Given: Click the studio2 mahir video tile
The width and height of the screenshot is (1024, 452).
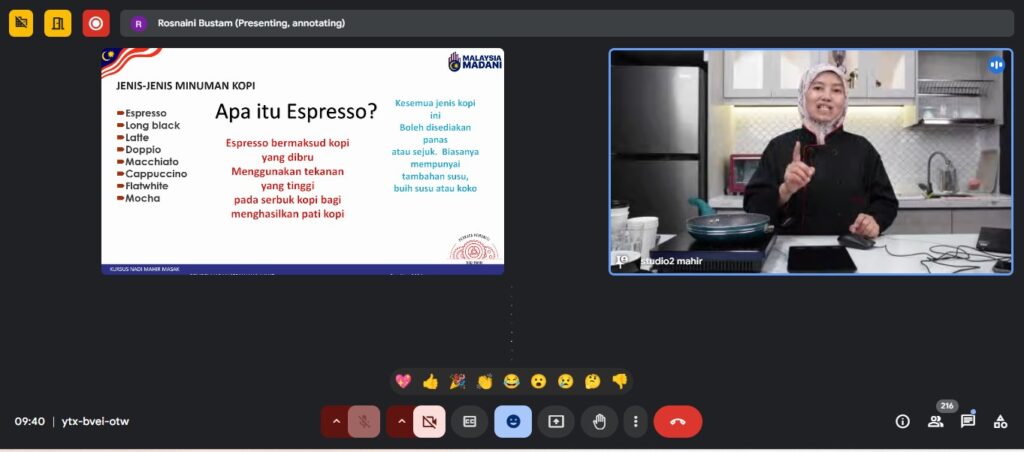Looking at the screenshot, I should [x=810, y=161].
